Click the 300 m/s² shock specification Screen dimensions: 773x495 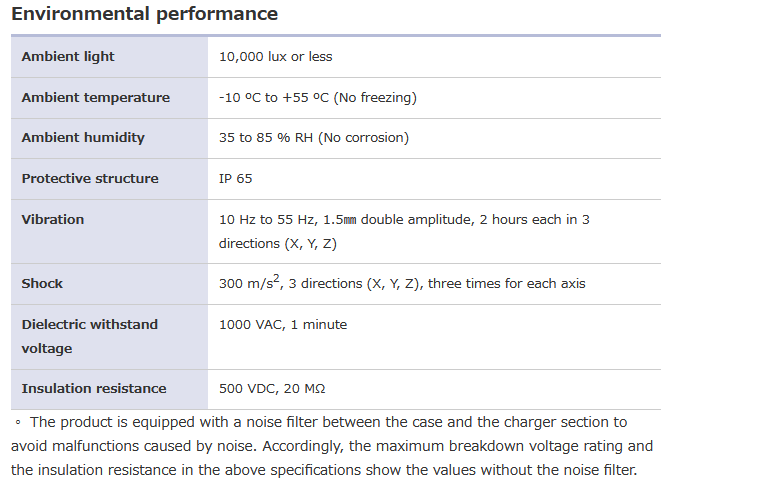pyautogui.click(x=402, y=284)
